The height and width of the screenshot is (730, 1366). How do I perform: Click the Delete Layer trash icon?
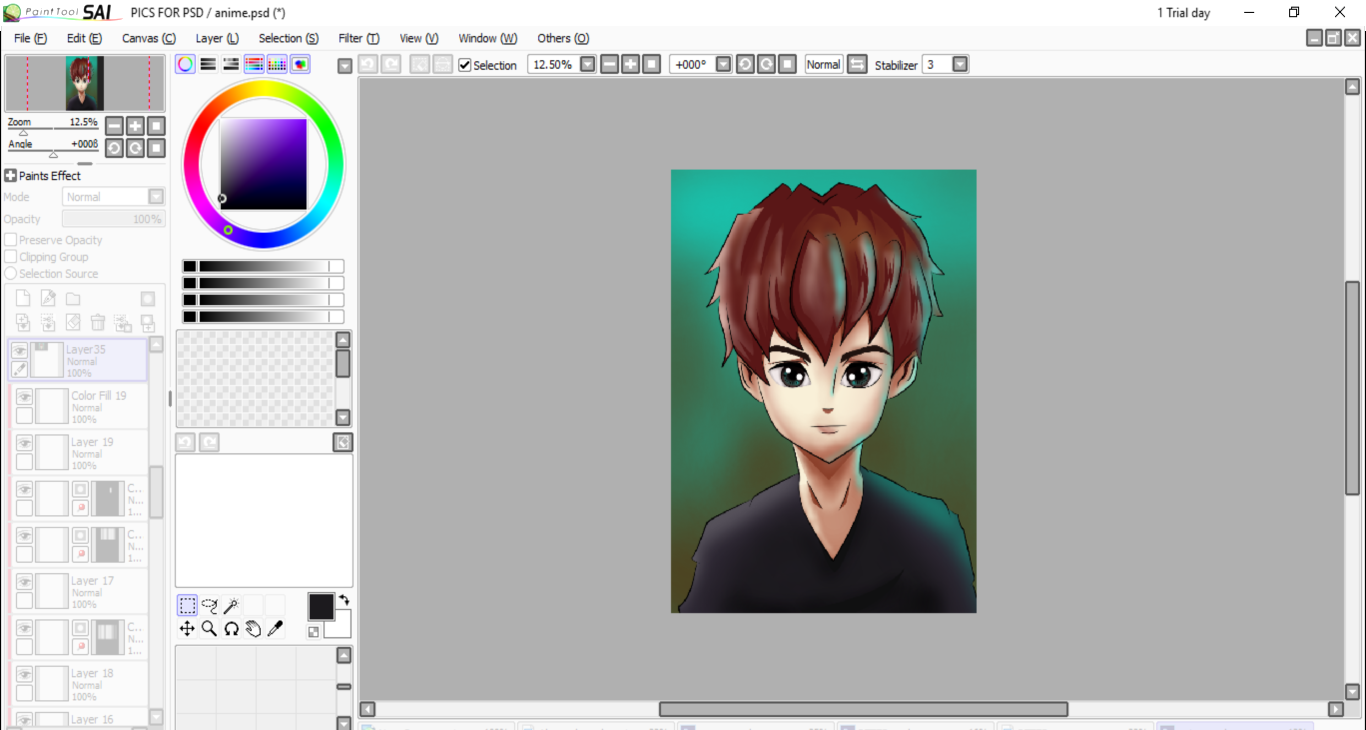pos(98,322)
